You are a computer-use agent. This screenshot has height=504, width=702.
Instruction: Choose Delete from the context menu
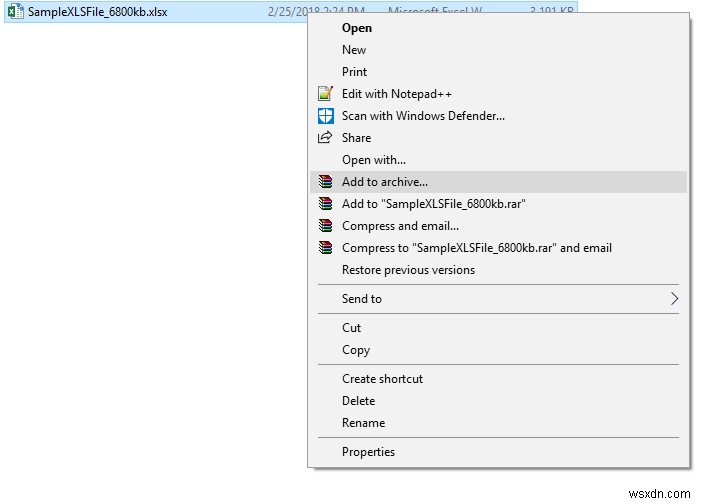tap(358, 401)
